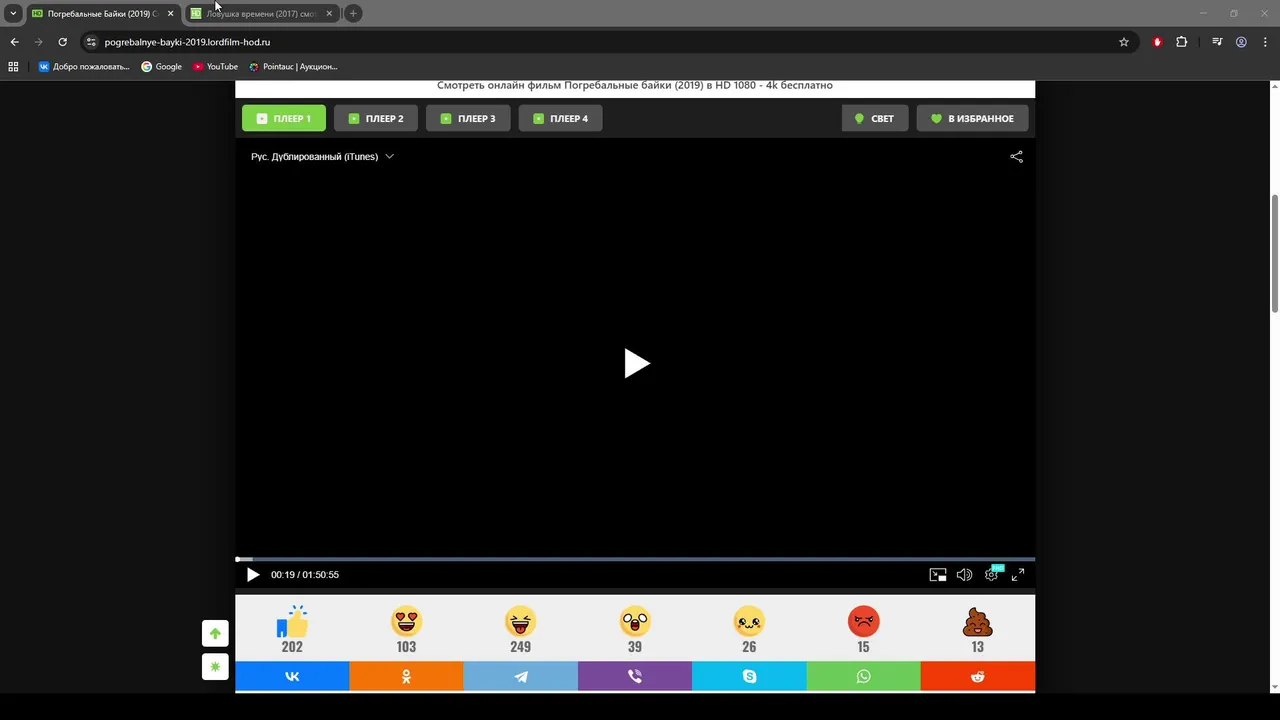Switch to ПЛЕЕР 4 tab
The width and height of the screenshot is (1280, 720).
(560, 118)
